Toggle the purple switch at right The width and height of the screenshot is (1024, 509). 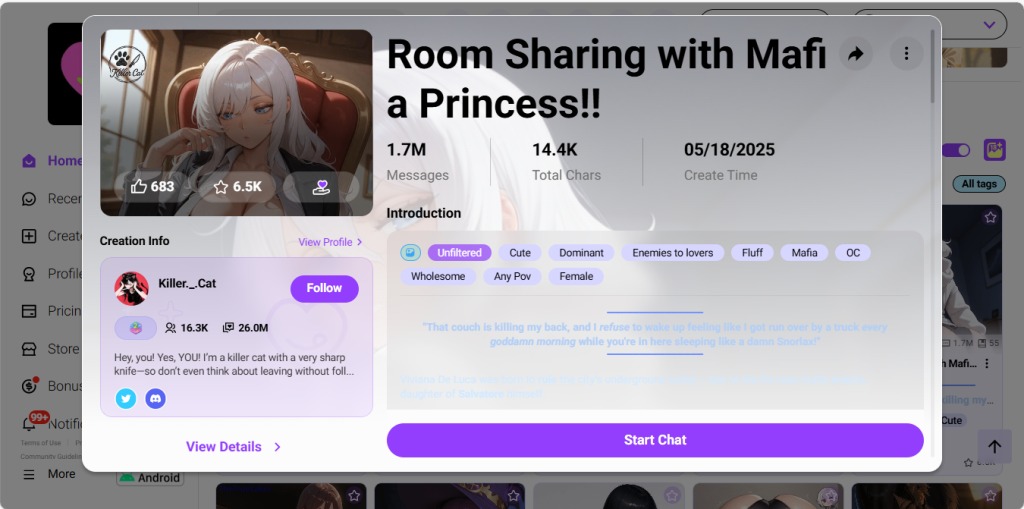[956, 150]
